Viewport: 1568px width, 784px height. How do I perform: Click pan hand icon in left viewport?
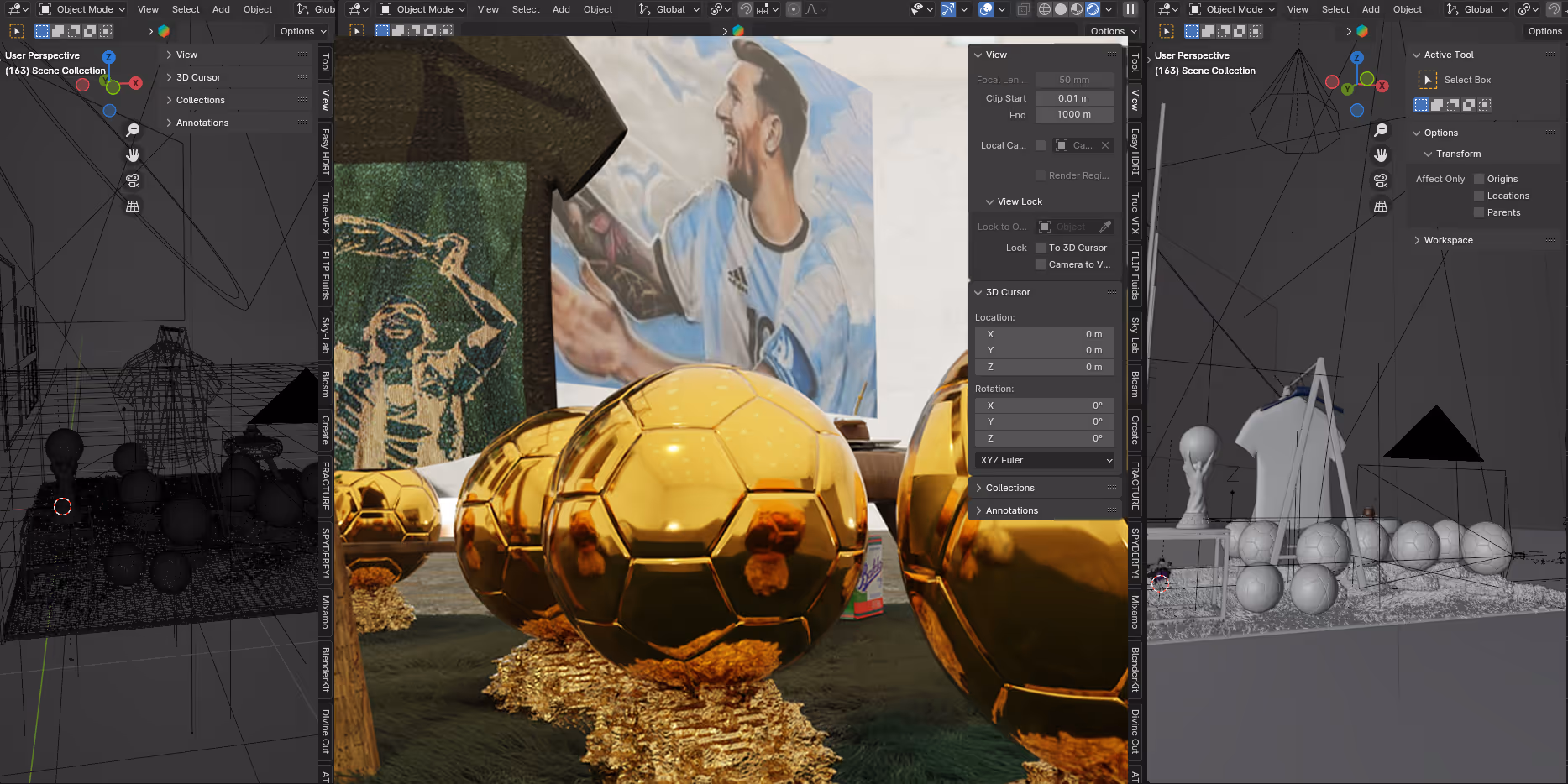tap(133, 155)
